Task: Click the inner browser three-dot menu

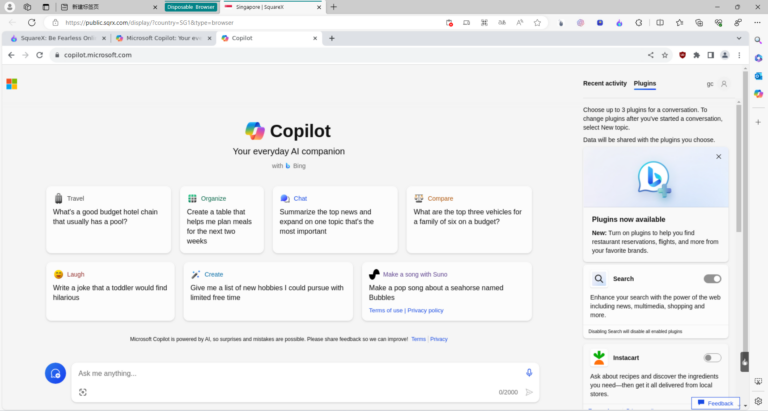Action: (740, 55)
